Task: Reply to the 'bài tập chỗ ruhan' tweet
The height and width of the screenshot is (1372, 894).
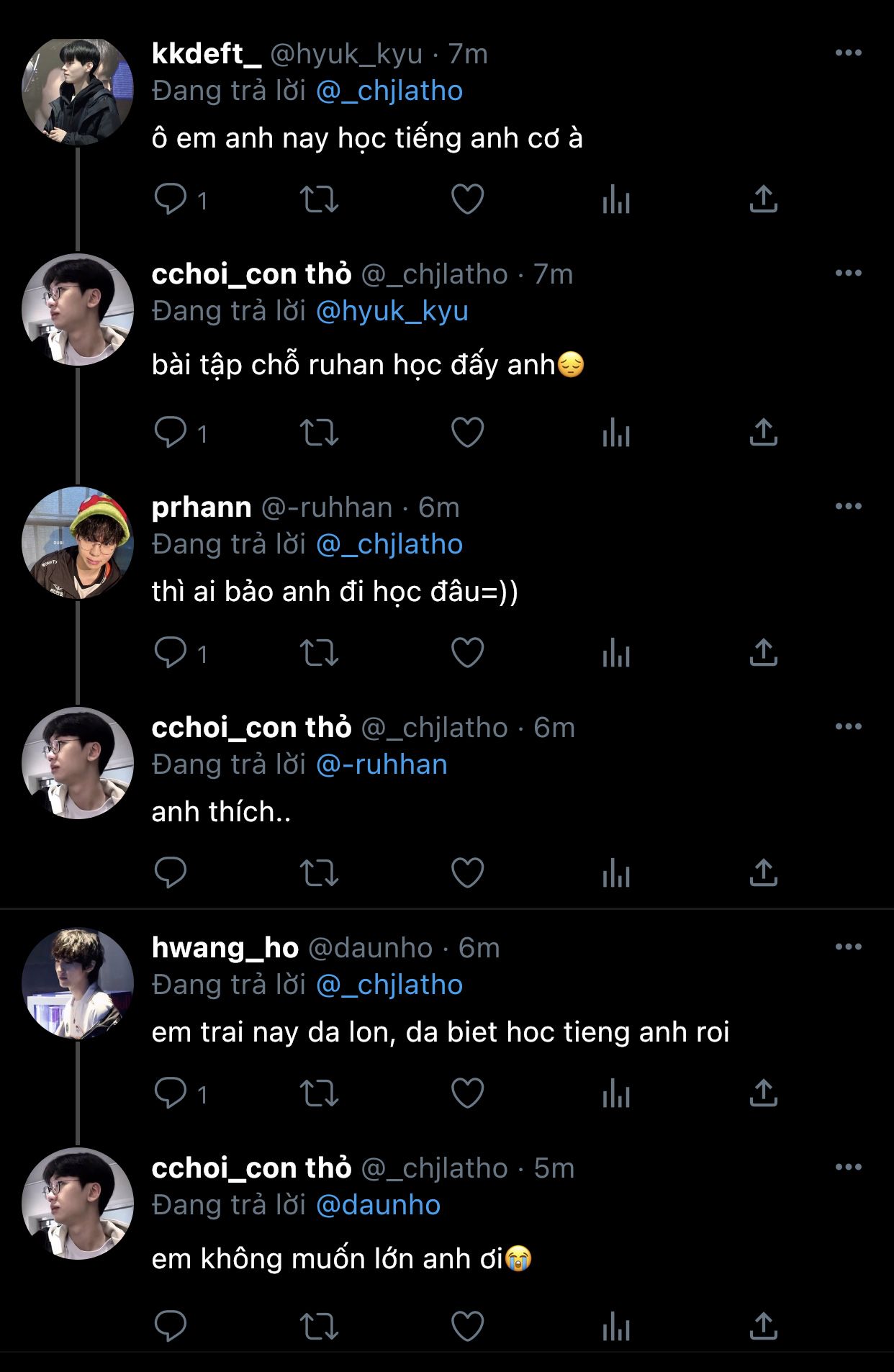Action: coord(171,433)
